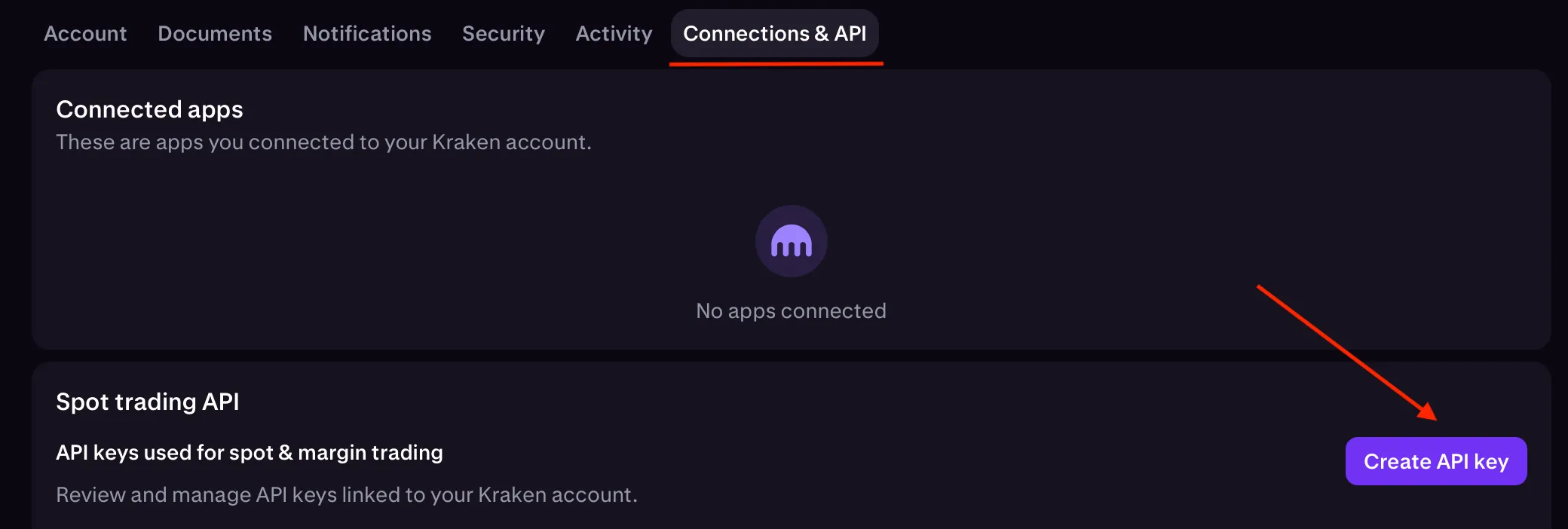The image size is (1568, 529).
Task: Click the red arrowhead above Create API key
Action: 1427,411
